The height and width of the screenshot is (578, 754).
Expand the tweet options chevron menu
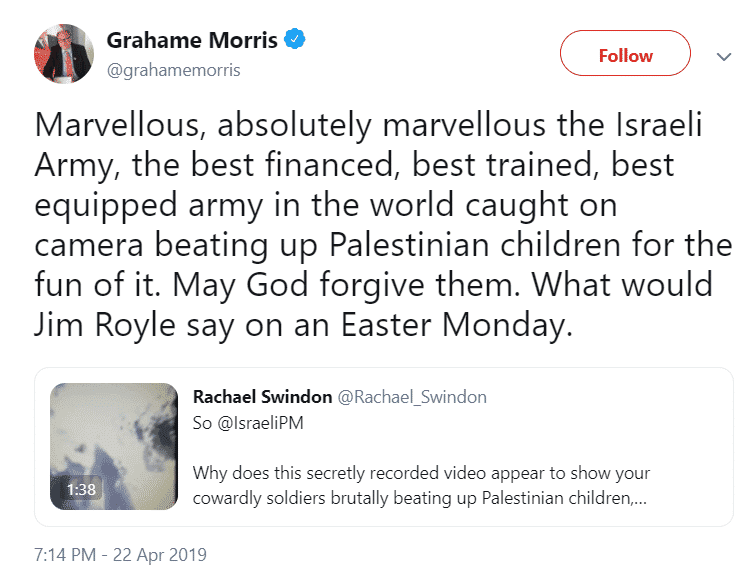tap(724, 57)
